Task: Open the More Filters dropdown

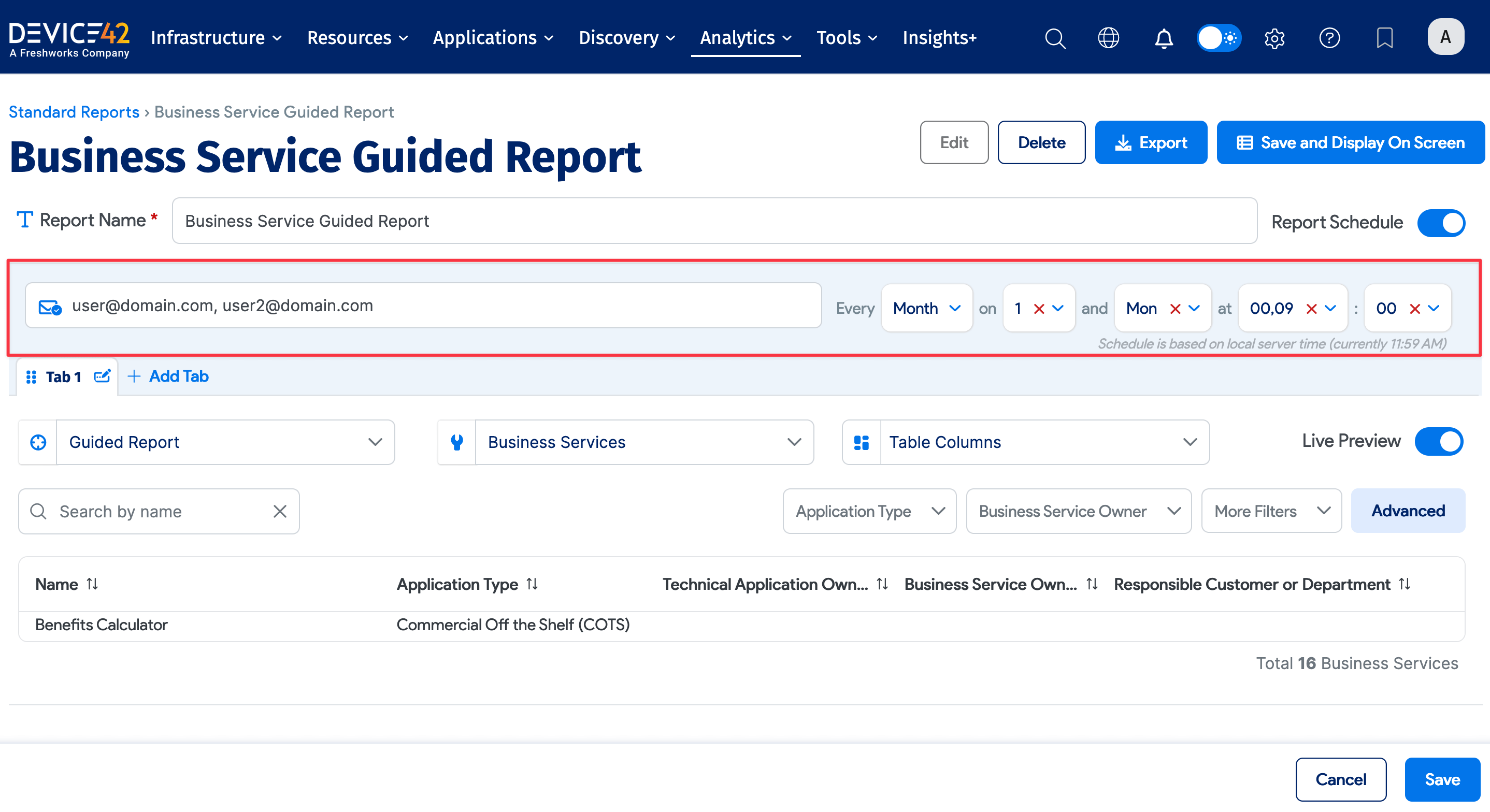Action: click(x=1271, y=511)
